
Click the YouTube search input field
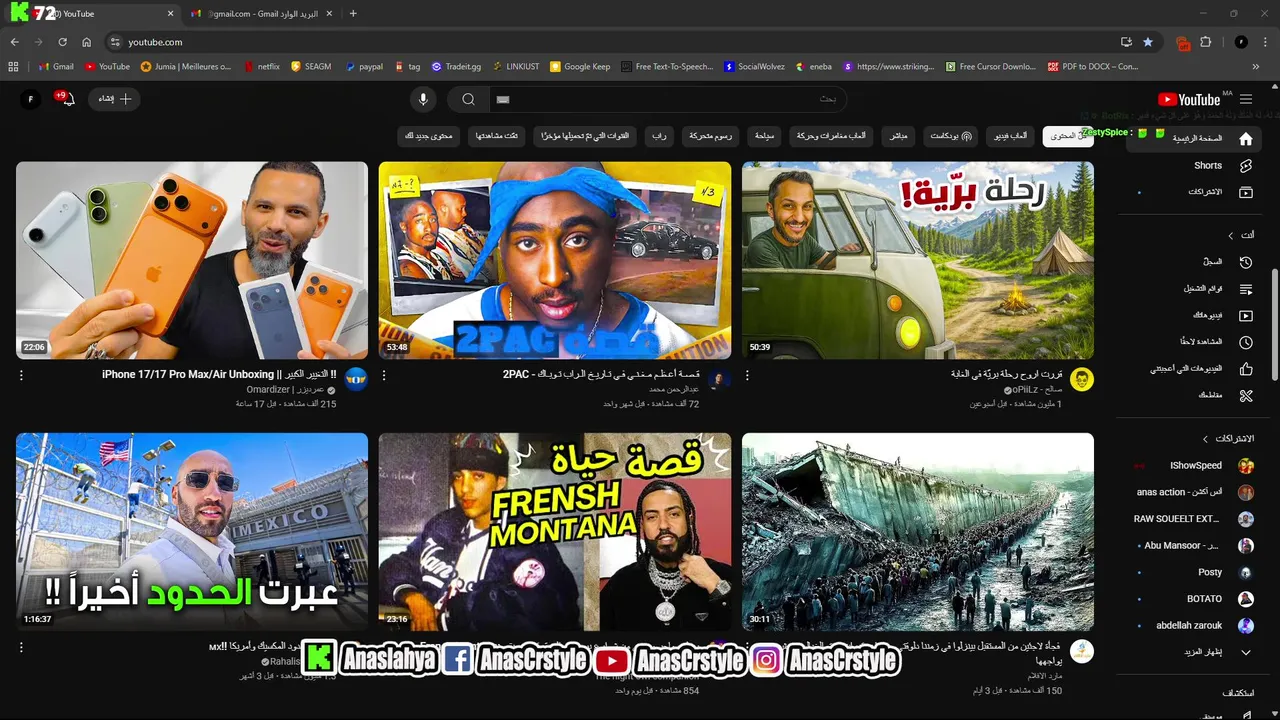(x=666, y=99)
